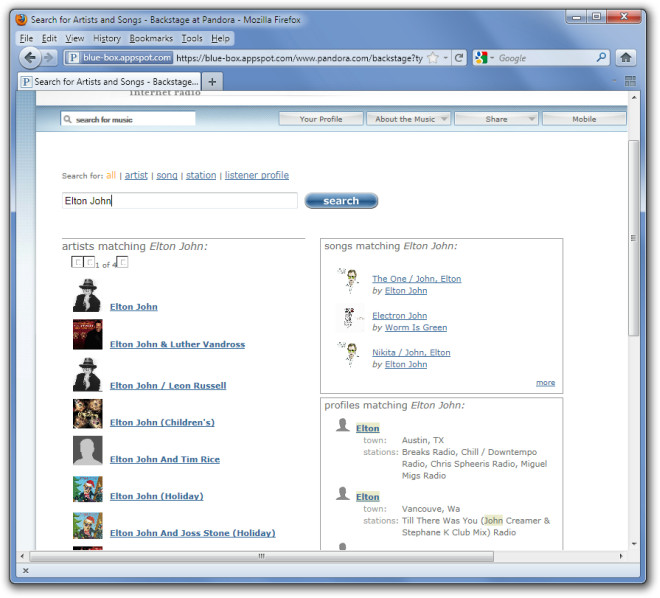660x598 pixels.
Task: Open URL history dropdown arrow
Action: (x=445, y=58)
